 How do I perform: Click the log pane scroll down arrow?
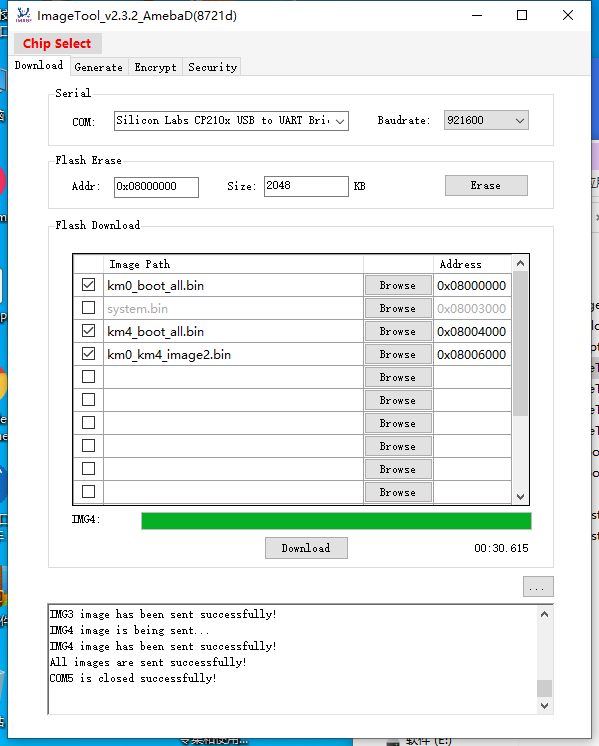(545, 706)
